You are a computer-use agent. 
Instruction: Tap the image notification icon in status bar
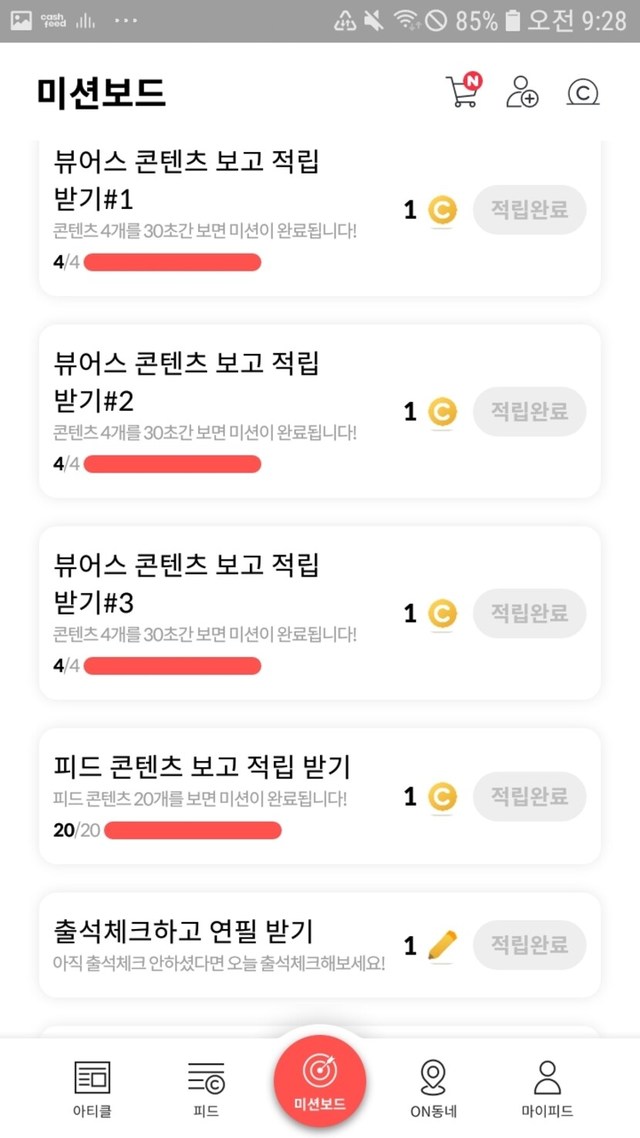pyautogui.click(x=21, y=20)
